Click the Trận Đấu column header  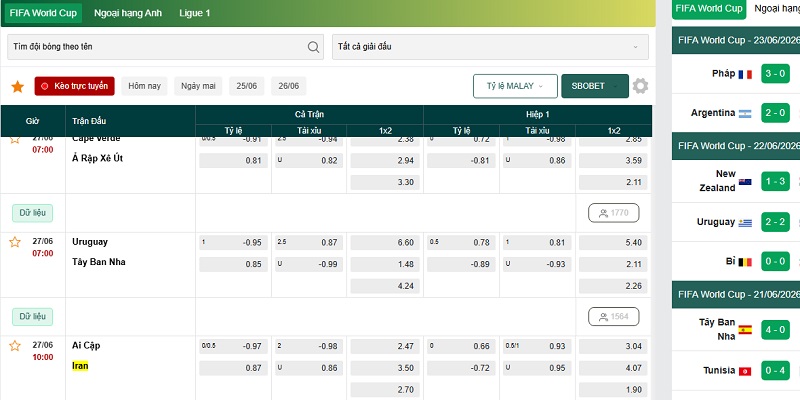point(130,121)
